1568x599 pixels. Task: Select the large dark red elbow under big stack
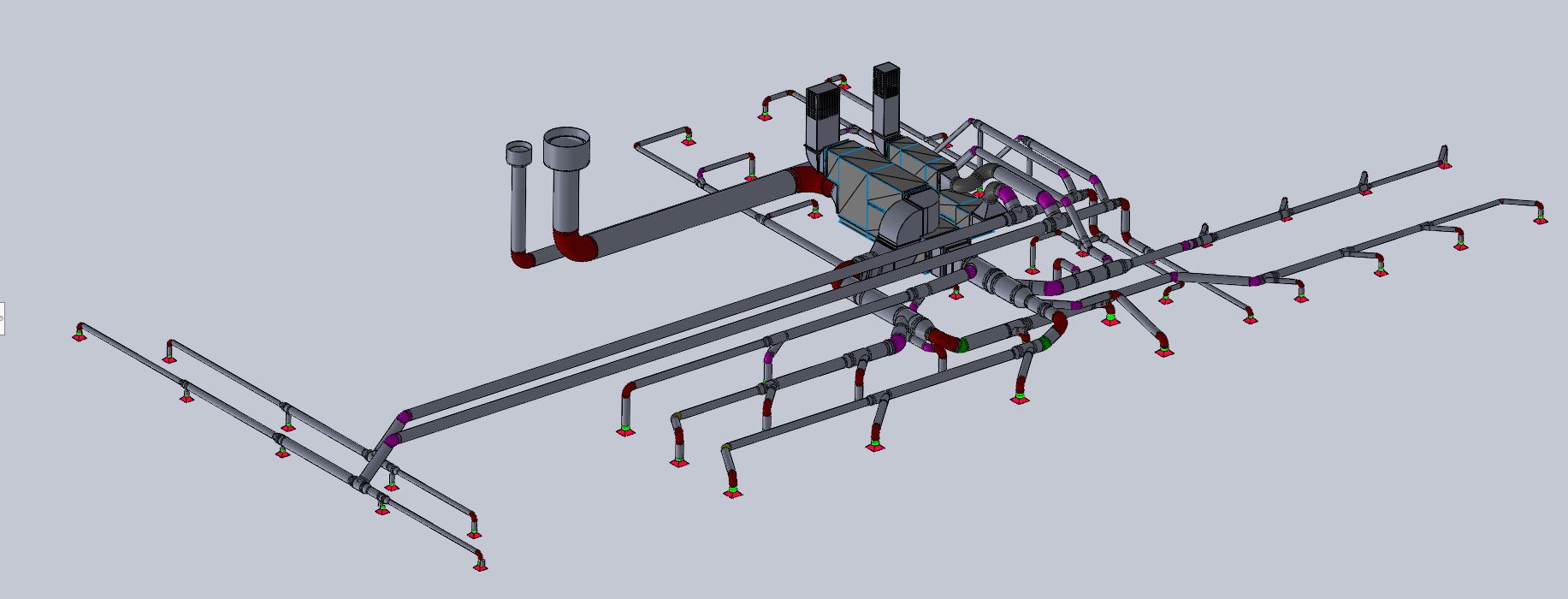point(574,245)
